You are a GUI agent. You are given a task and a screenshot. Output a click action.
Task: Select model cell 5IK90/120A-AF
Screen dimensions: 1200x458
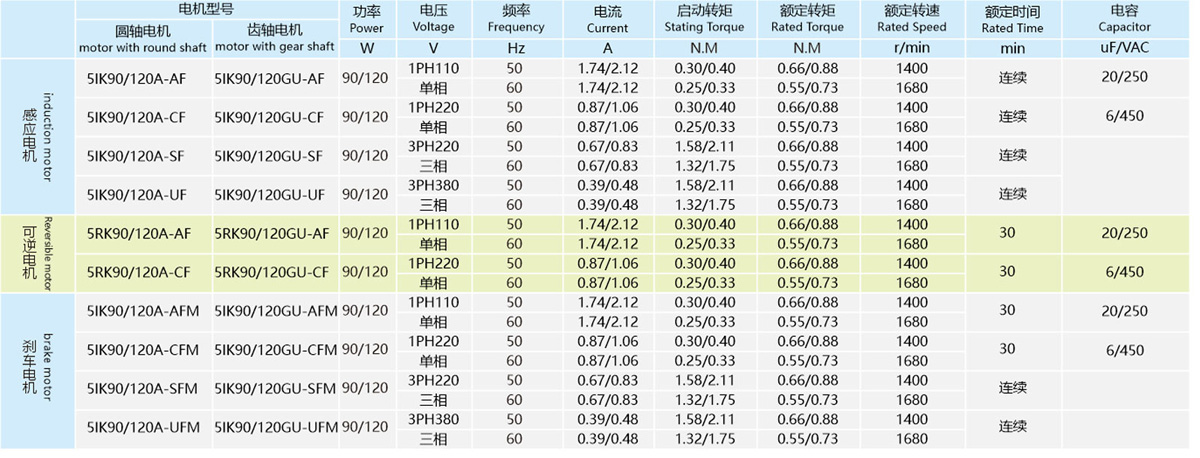tap(145, 78)
